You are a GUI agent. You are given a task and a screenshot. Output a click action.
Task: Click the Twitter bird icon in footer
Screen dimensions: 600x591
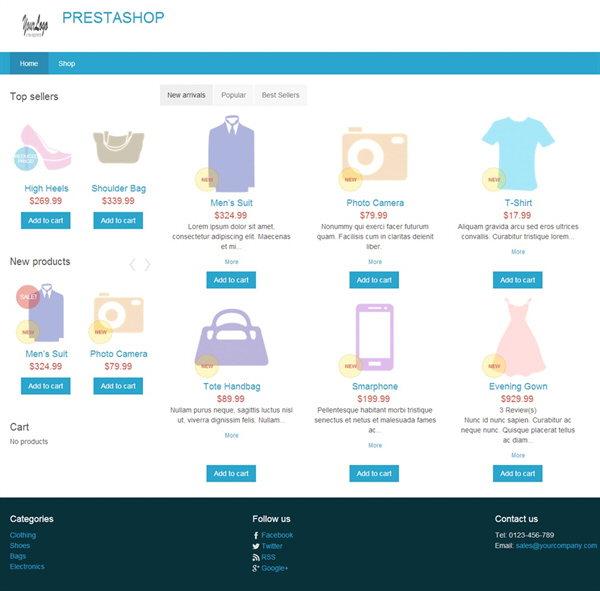tap(256, 546)
